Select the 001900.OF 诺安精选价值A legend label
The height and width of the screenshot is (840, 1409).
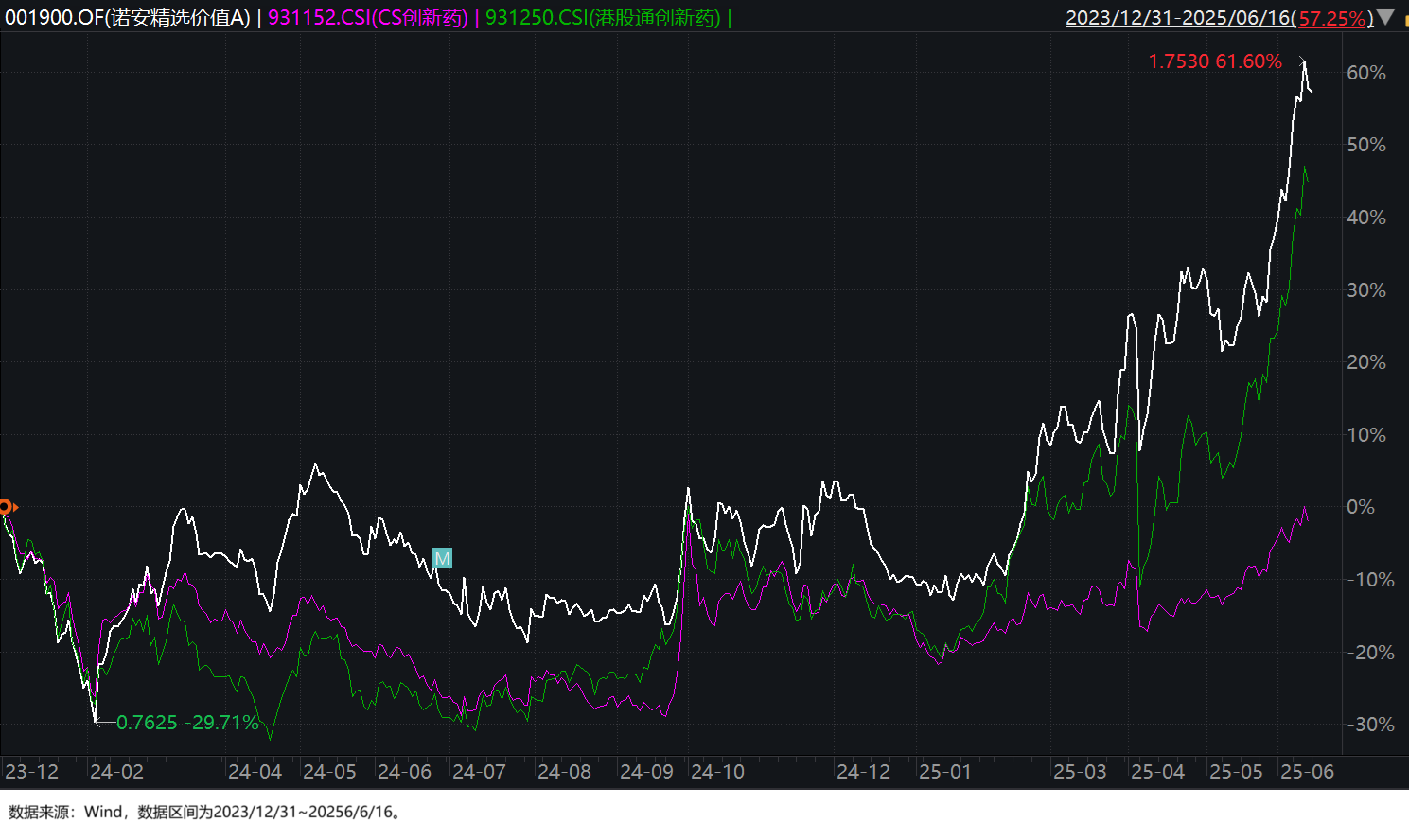[128, 17]
